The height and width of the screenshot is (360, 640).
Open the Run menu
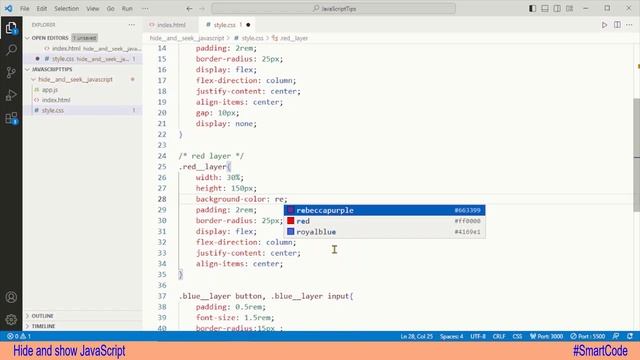click(x=127, y=9)
